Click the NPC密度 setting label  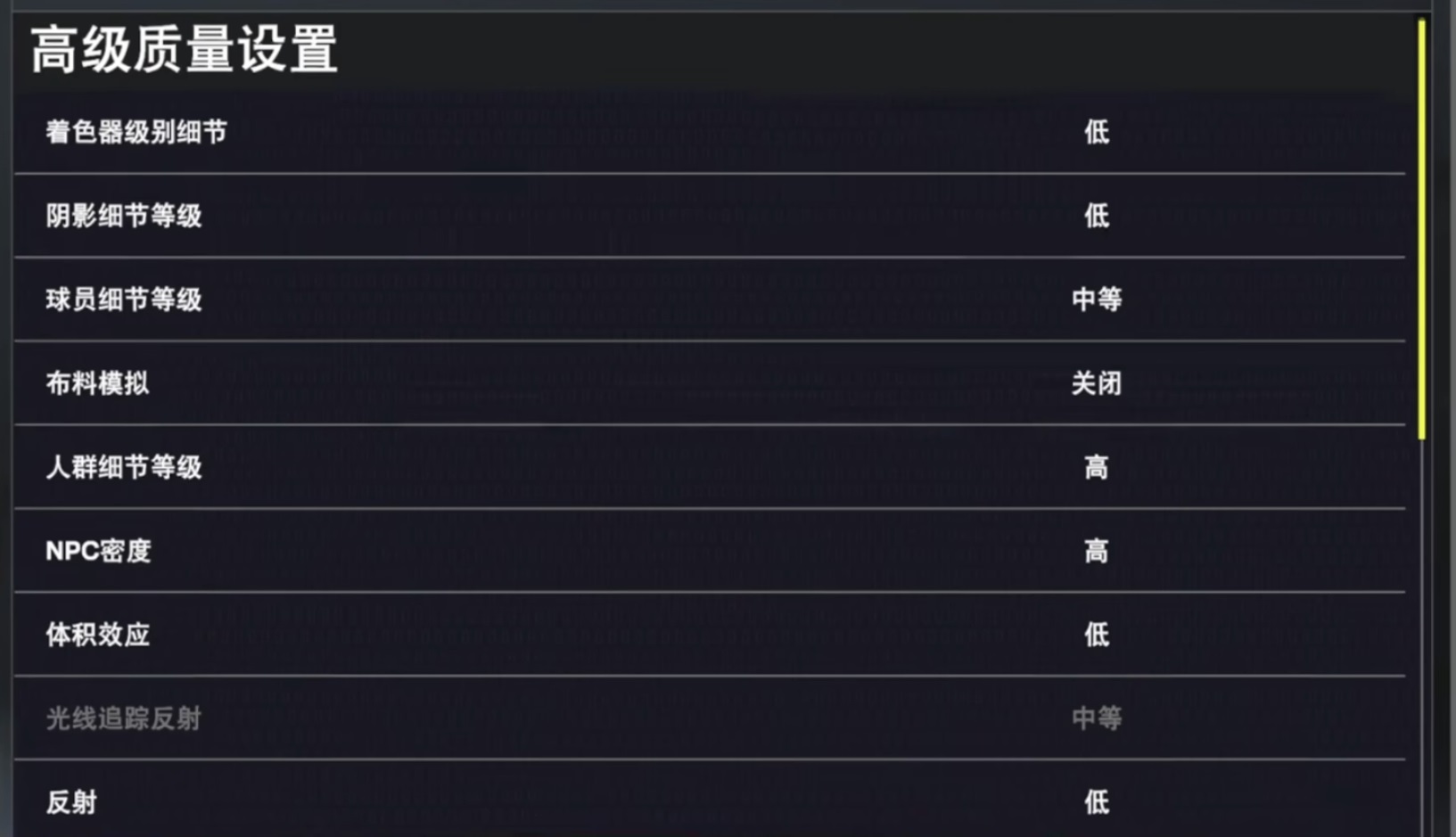pyautogui.click(x=98, y=551)
